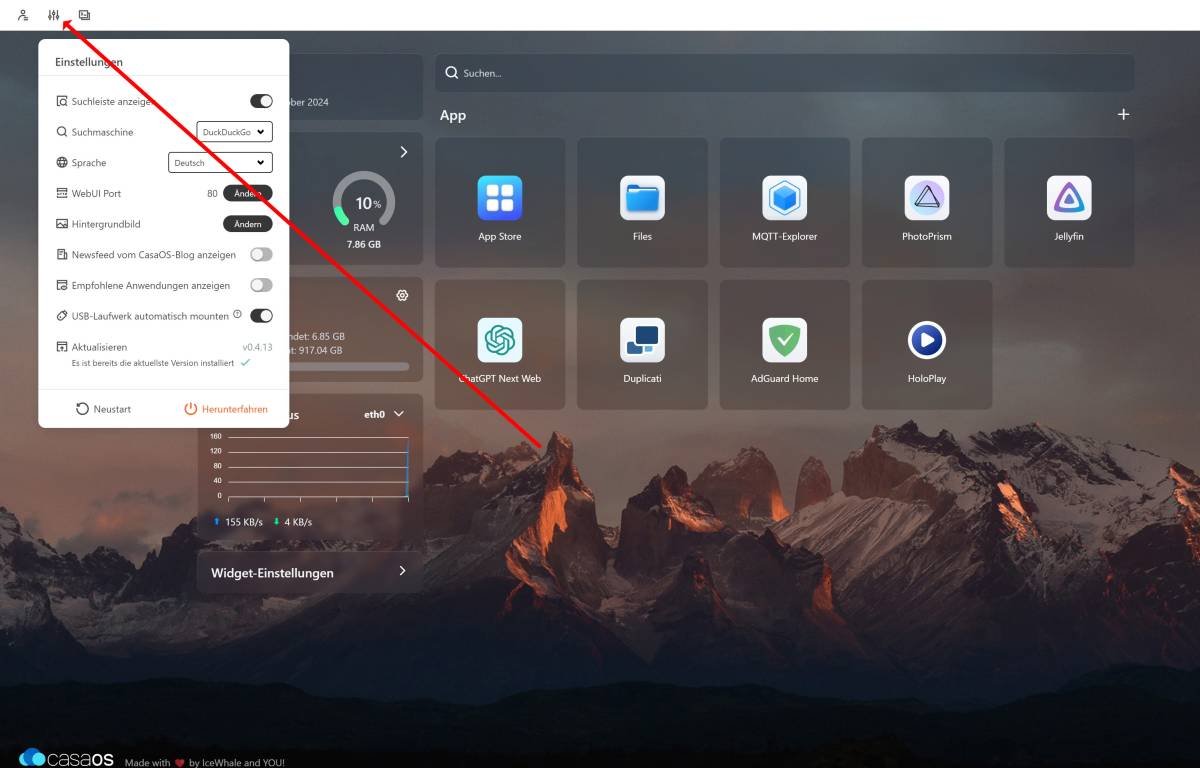Viewport: 1200px width, 768px height.
Task: Launch ChatGPT Next Web app
Action: coord(500,344)
